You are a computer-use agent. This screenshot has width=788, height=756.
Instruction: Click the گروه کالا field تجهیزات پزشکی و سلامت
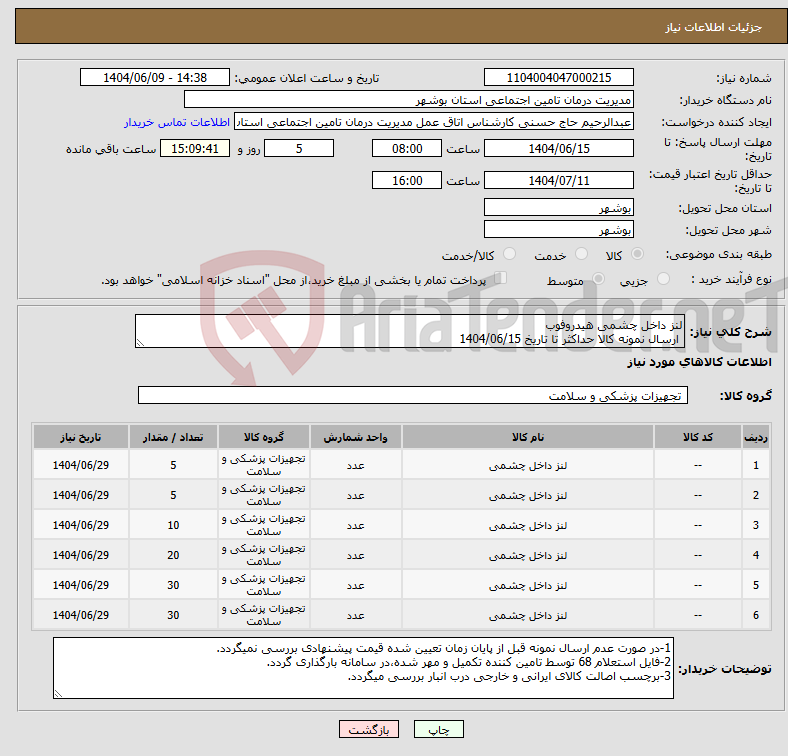coord(413,395)
